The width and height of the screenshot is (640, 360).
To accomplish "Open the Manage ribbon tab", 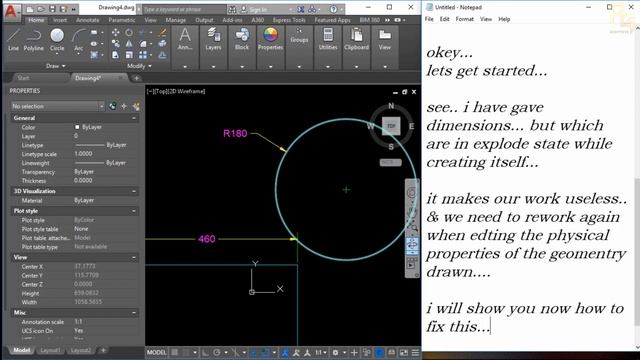I will pyautogui.click(x=176, y=20).
